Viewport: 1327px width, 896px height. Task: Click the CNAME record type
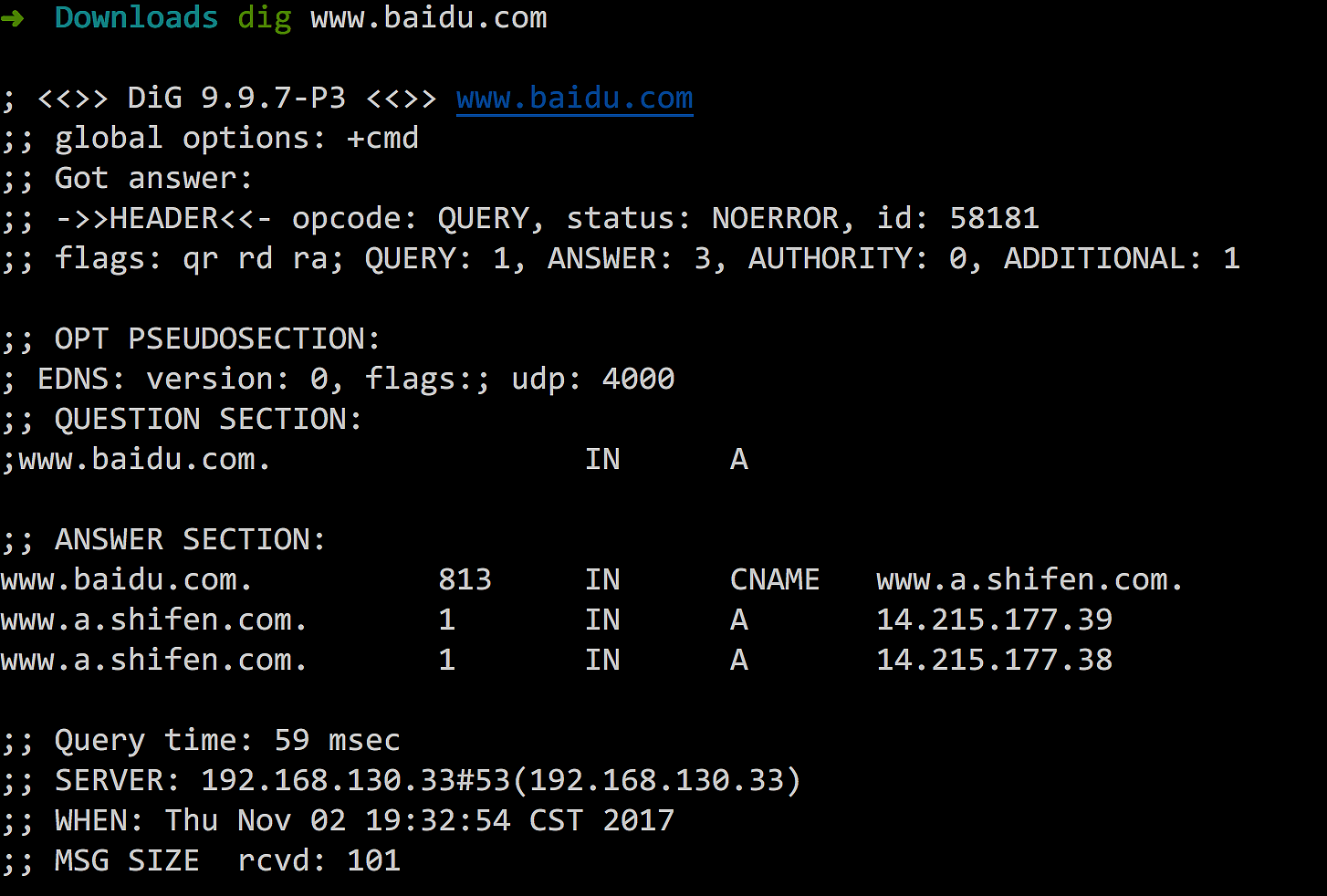coord(774,579)
